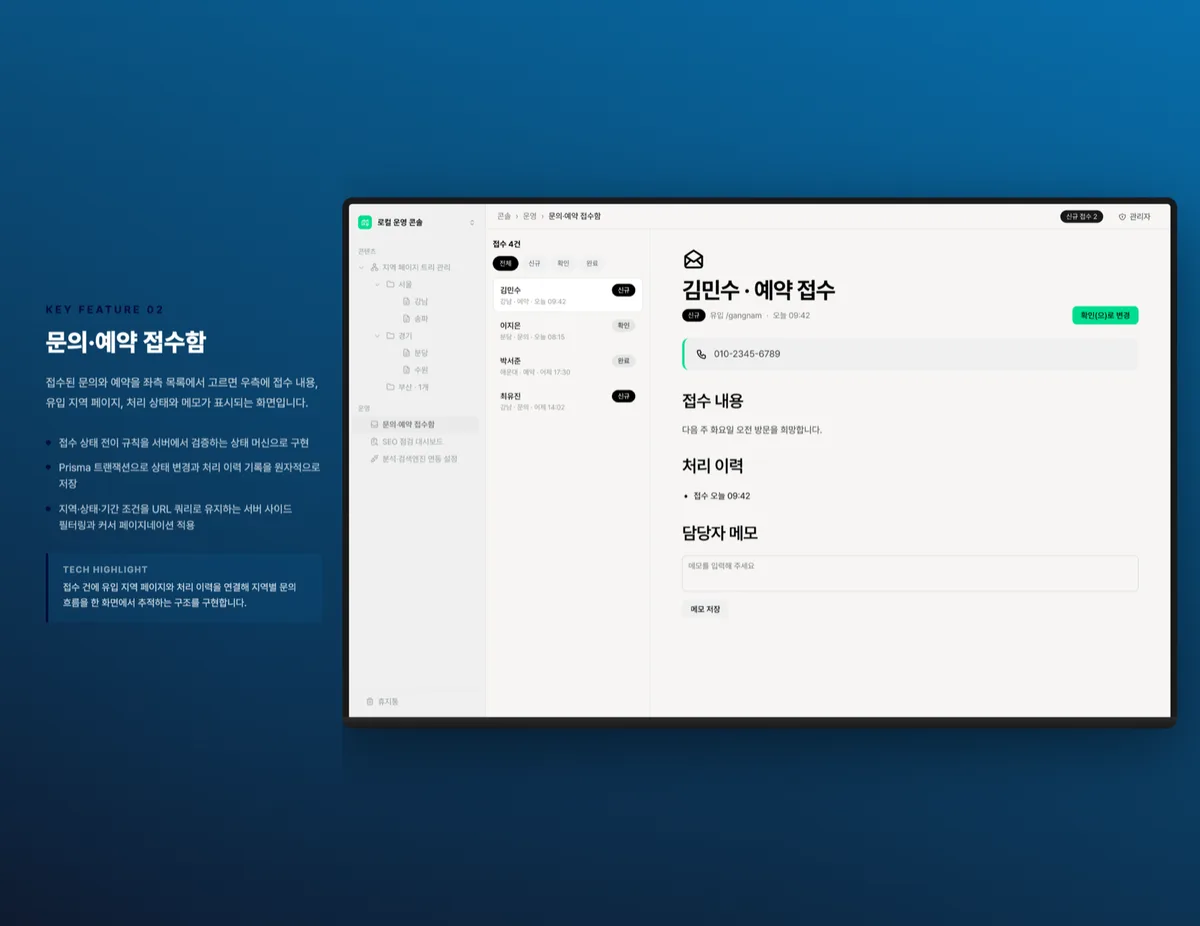Select 송파 page in the tree

tap(421, 318)
